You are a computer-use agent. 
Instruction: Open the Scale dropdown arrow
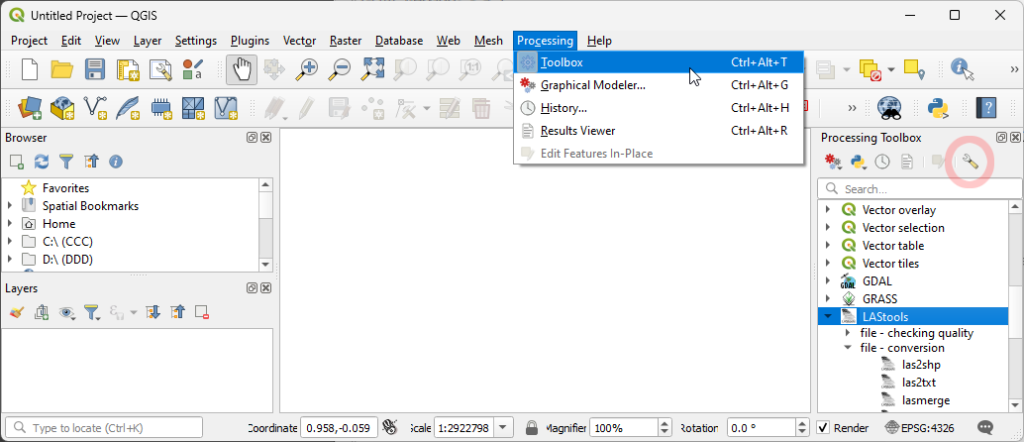click(502, 428)
